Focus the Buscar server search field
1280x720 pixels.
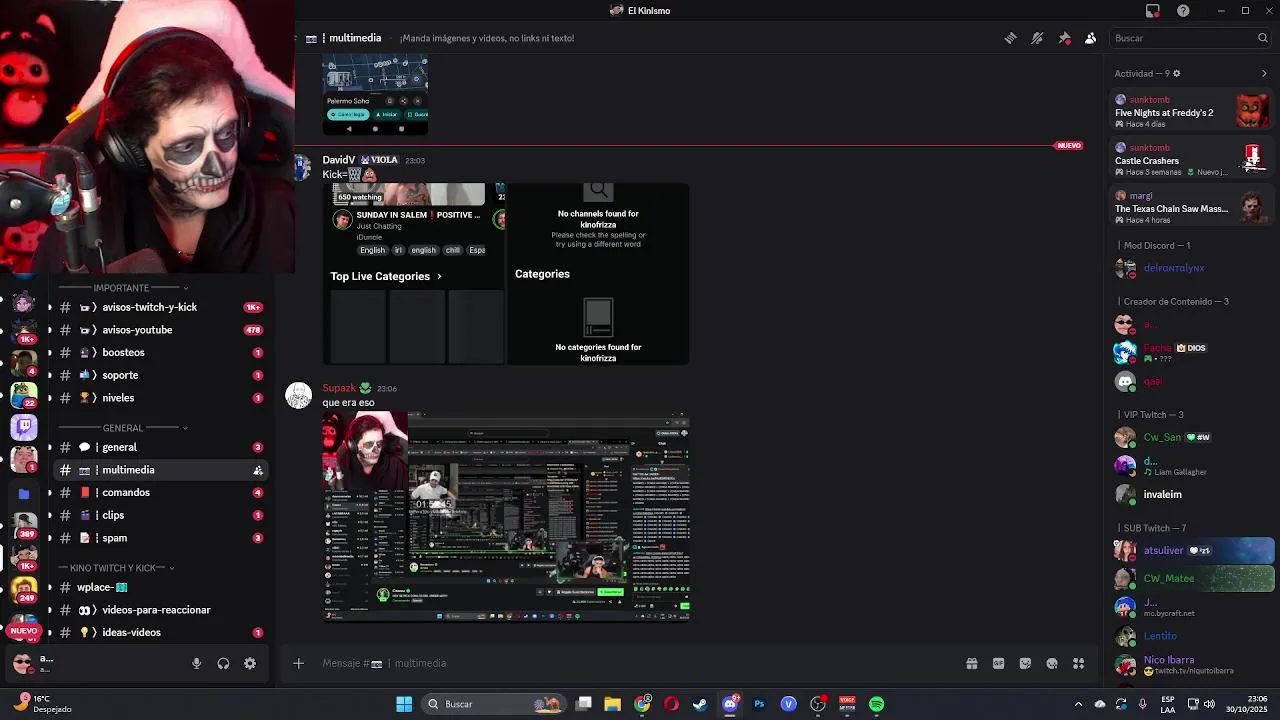click(x=1190, y=38)
